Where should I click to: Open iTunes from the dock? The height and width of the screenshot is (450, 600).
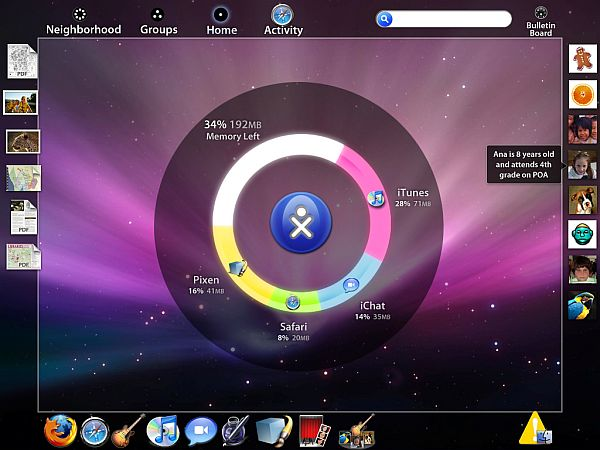pos(163,430)
